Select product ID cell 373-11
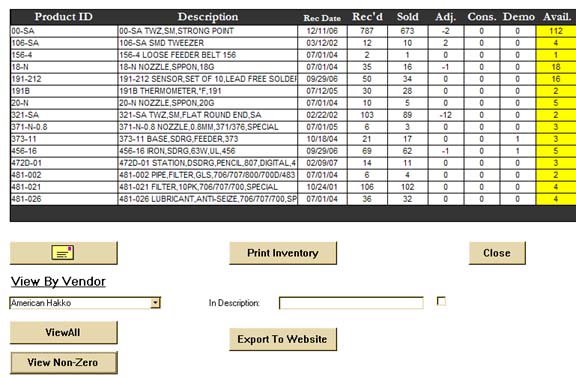 tap(64, 139)
